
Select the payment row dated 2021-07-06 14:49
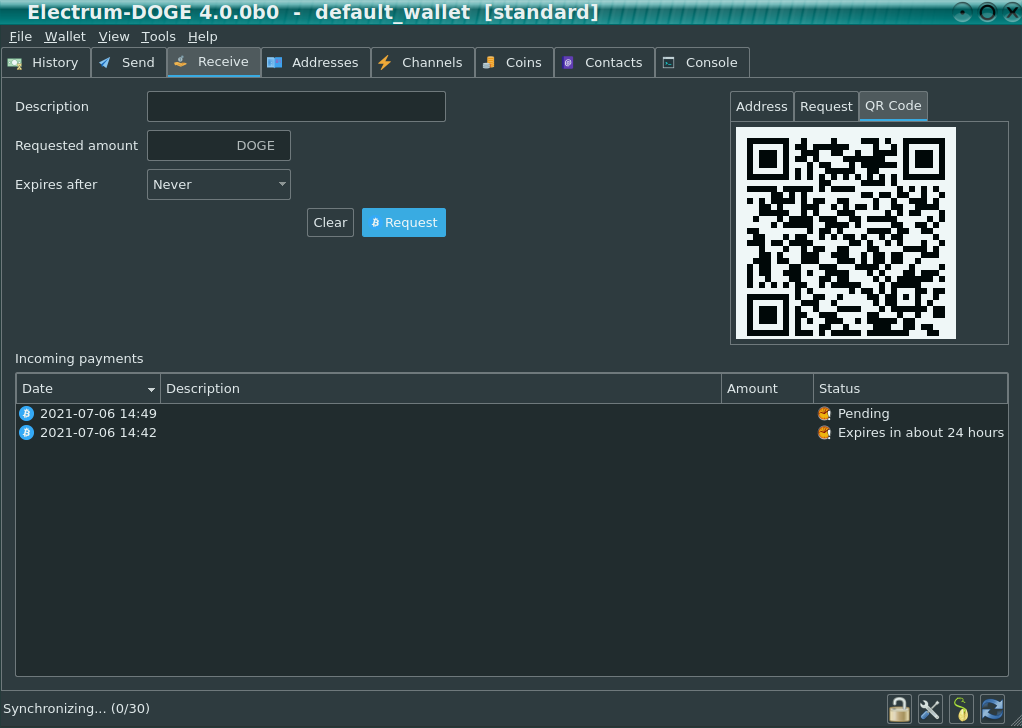click(x=512, y=413)
